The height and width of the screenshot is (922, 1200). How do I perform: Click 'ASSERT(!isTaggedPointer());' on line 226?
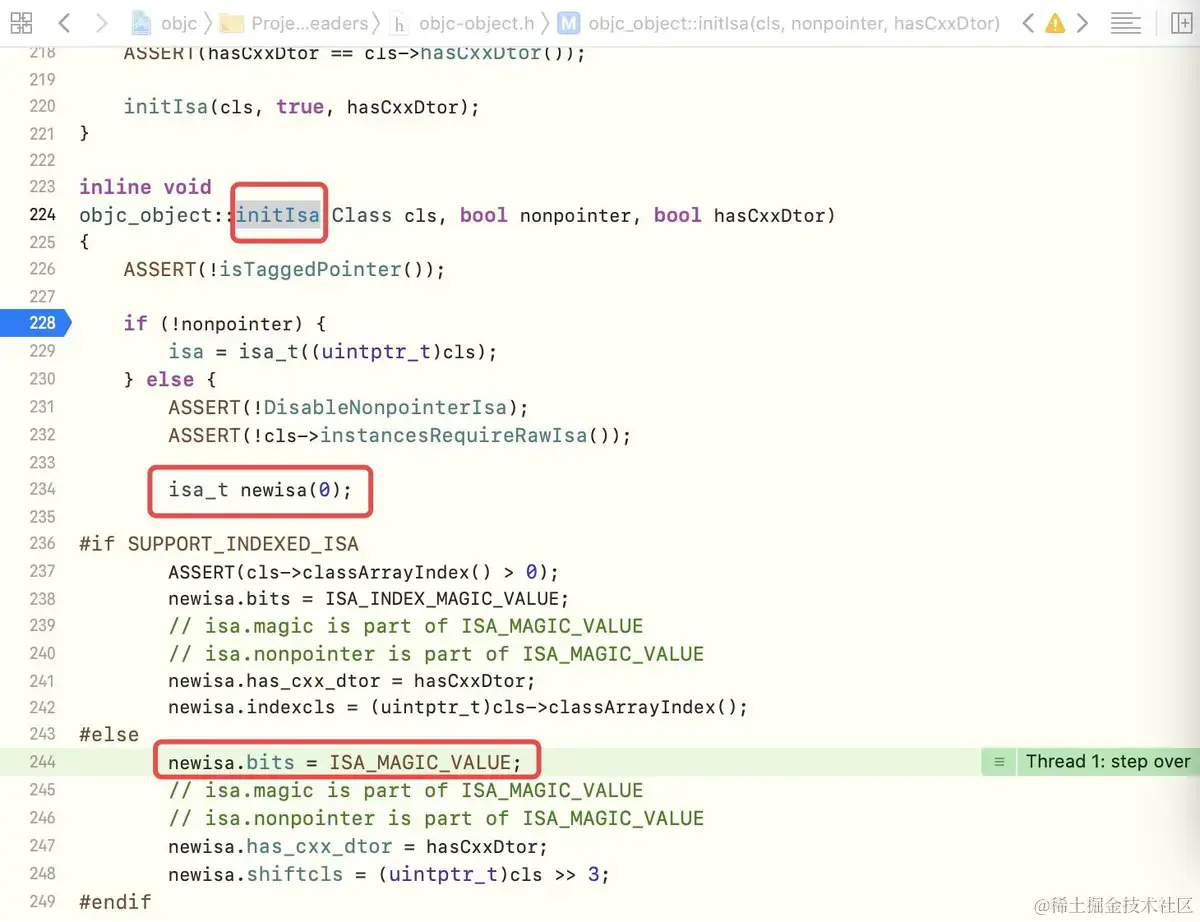pyautogui.click(x=284, y=269)
